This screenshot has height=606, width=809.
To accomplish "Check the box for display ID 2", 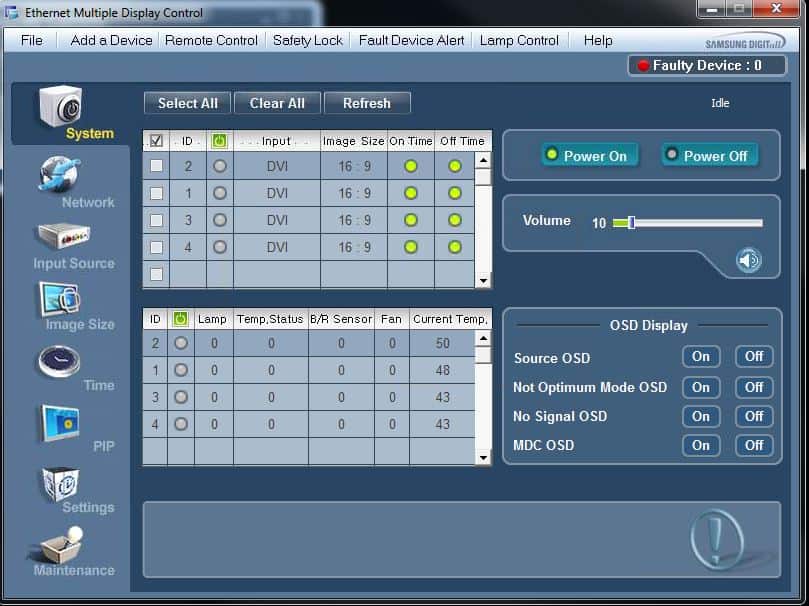I will tap(156, 166).
